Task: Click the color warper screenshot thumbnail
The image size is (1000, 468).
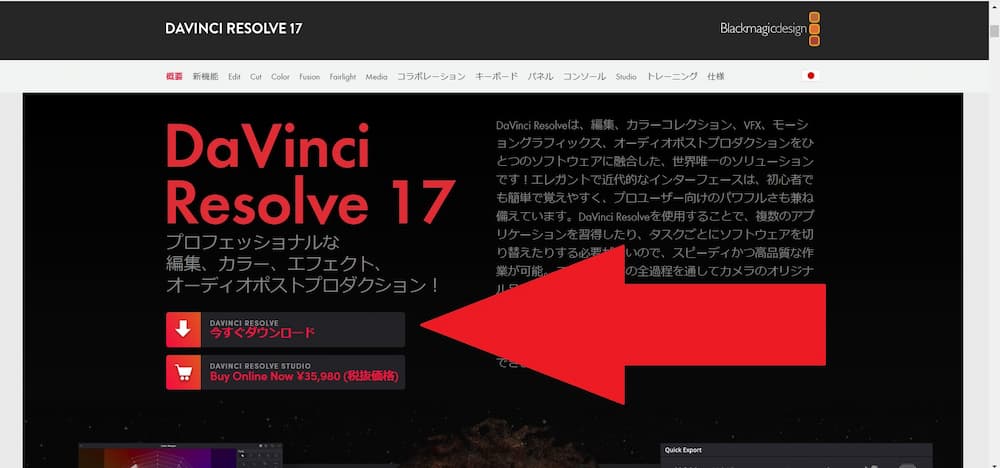Action: (180, 456)
